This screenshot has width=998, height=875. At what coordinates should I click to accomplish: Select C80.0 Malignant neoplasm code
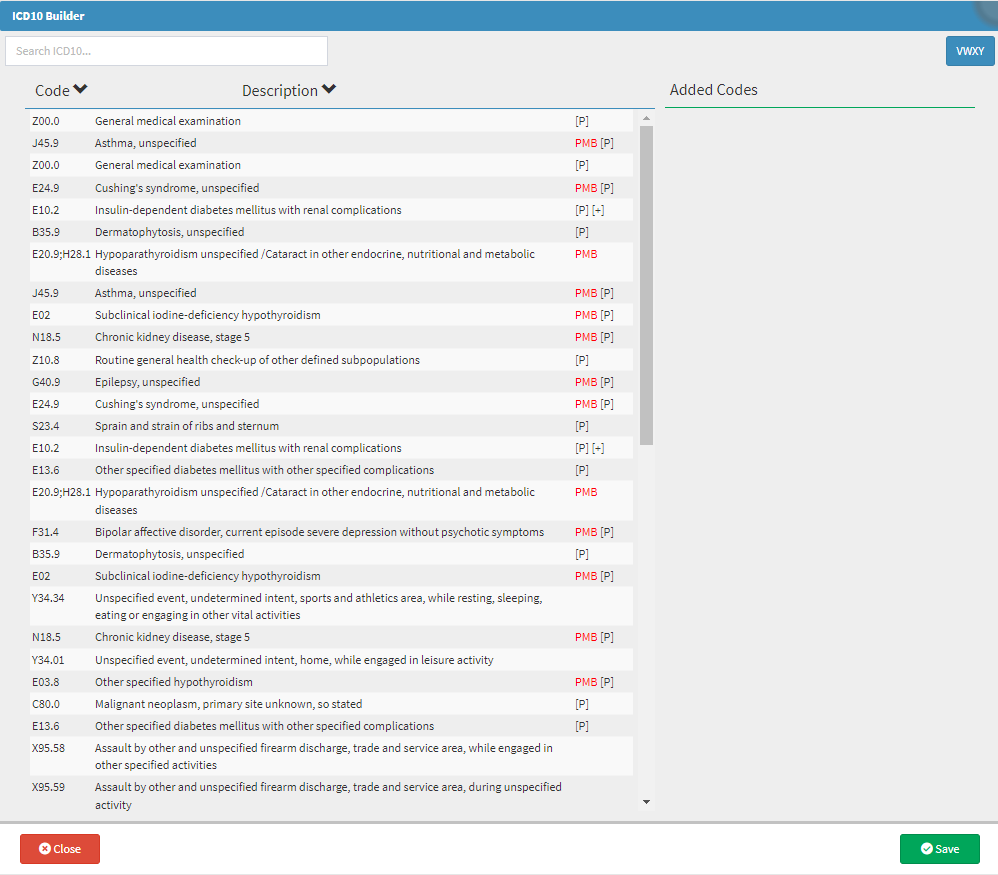[x=228, y=704]
